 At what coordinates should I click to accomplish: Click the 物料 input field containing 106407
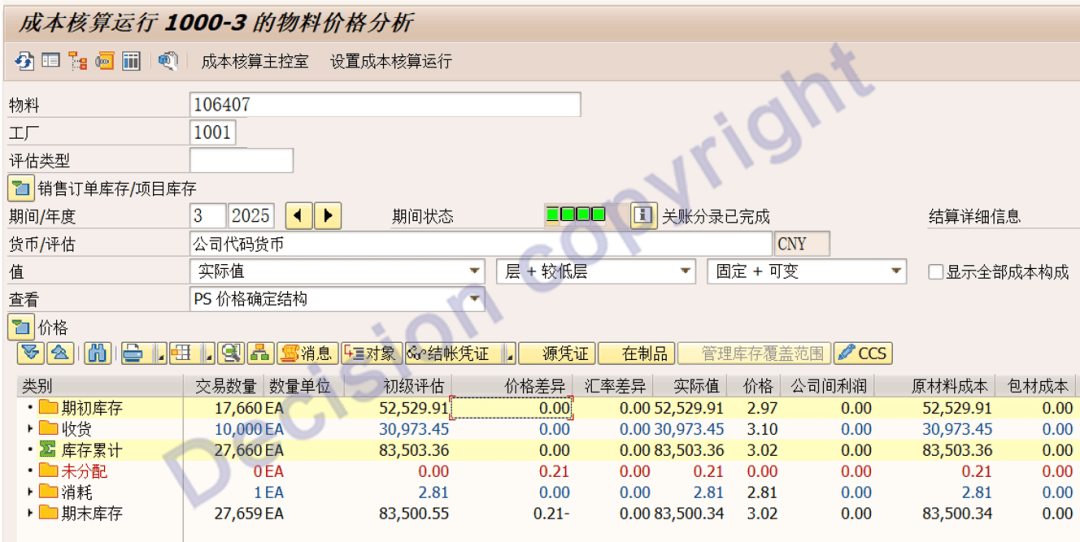tap(384, 104)
